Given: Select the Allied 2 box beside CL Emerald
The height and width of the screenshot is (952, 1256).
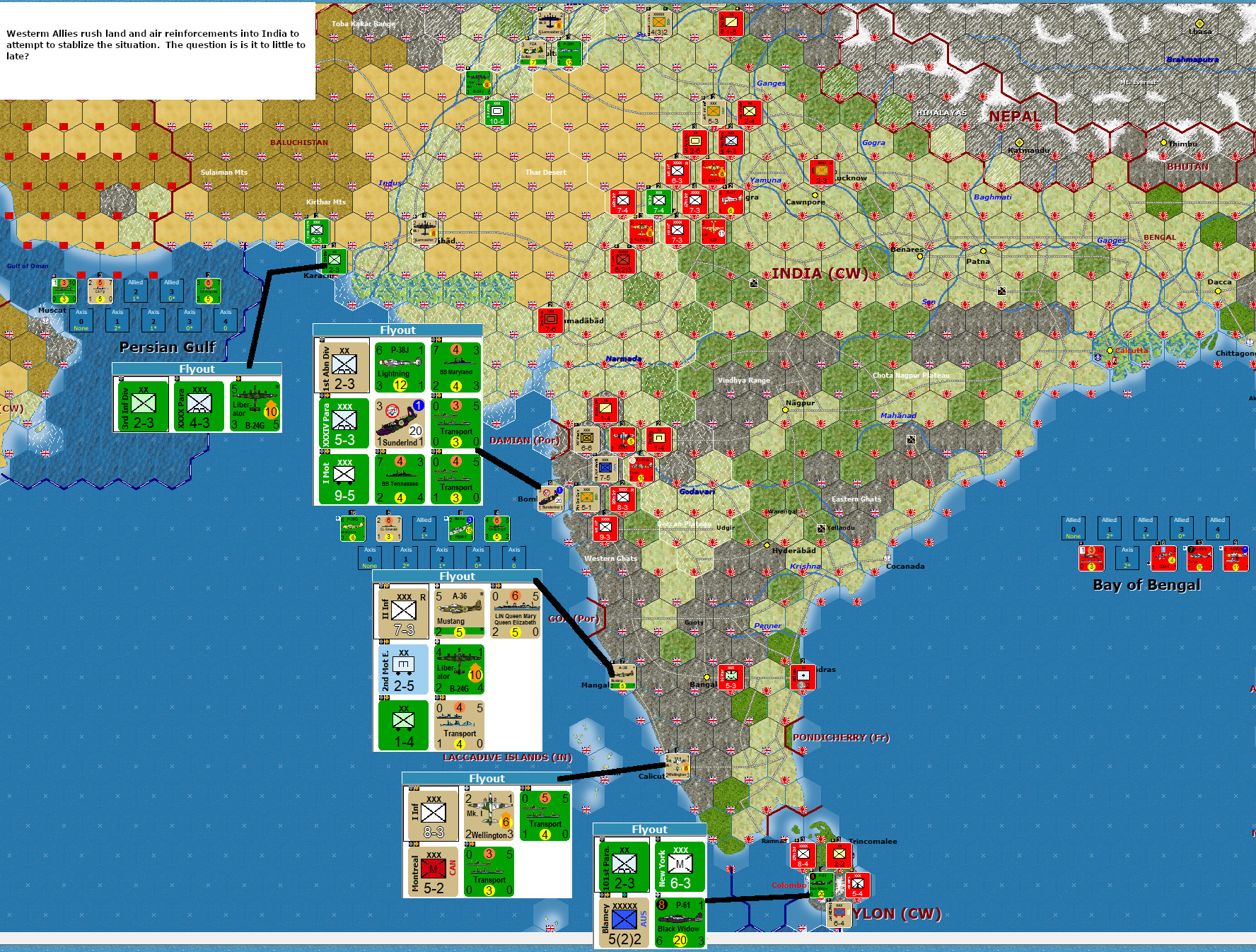Looking at the screenshot, I should [x=424, y=528].
